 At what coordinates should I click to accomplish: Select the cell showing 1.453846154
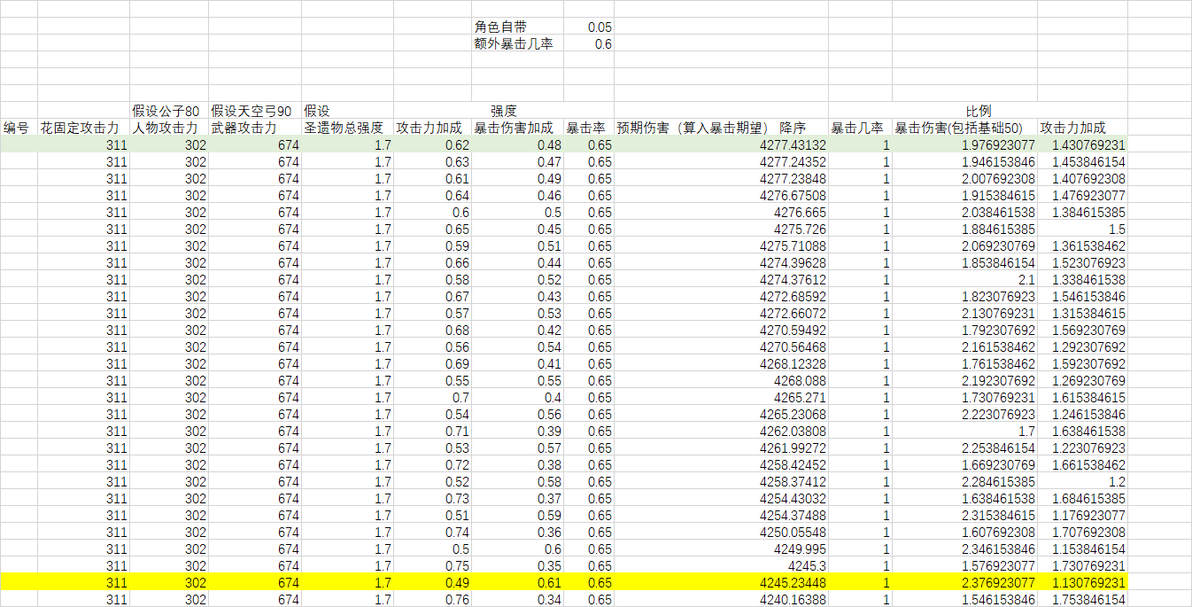pyautogui.click(x=1083, y=161)
